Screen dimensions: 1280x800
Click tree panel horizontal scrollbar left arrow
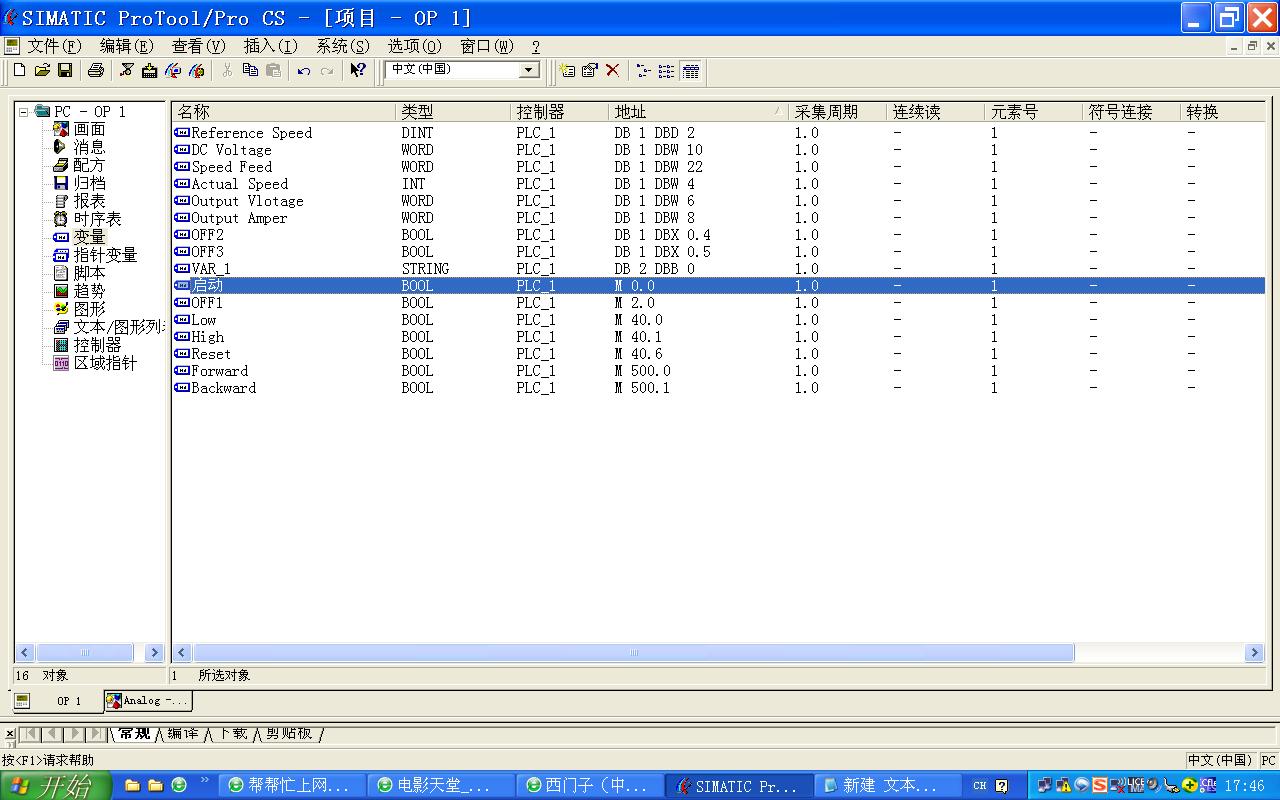tap(25, 653)
